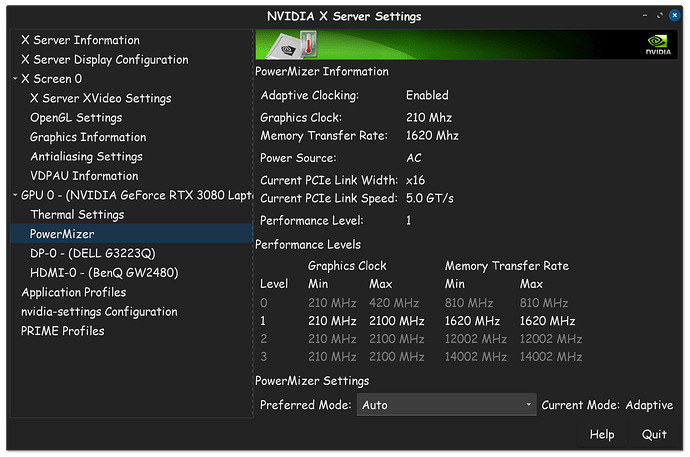This screenshot has height=457, width=690.
Task: Click Memory Transfer Rate '1620 Mhz' value
Action: 432,135
